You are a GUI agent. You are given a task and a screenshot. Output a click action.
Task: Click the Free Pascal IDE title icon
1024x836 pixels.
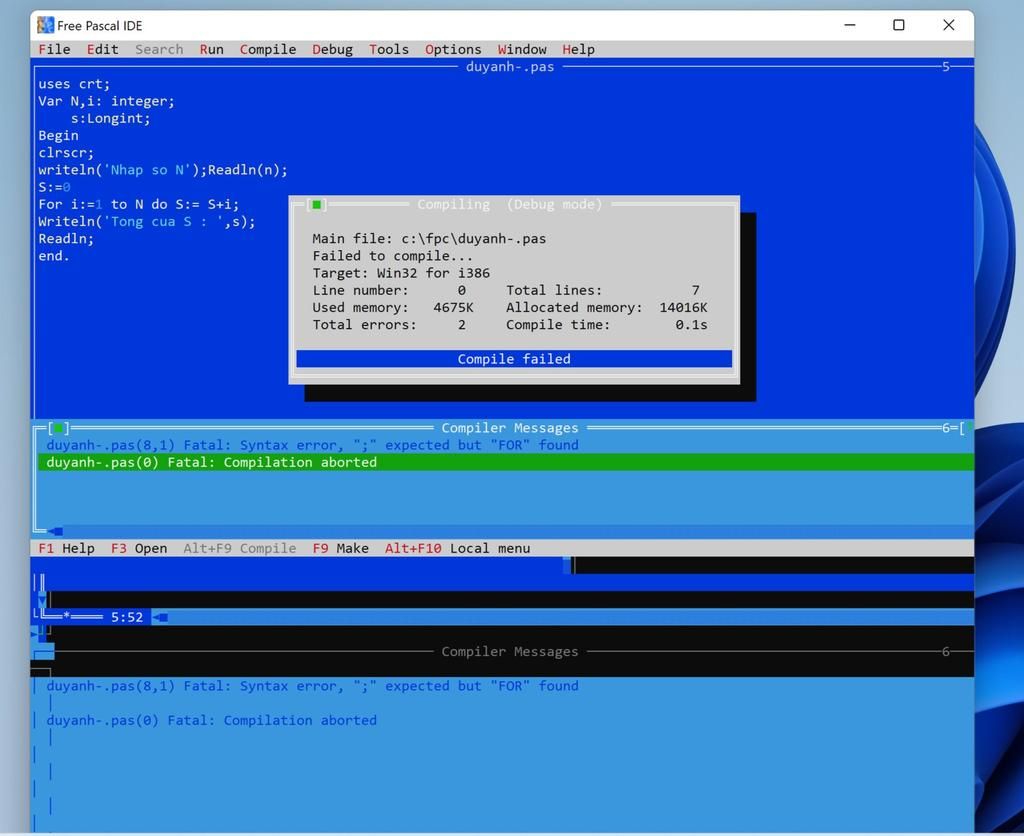click(x=45, y=25)
